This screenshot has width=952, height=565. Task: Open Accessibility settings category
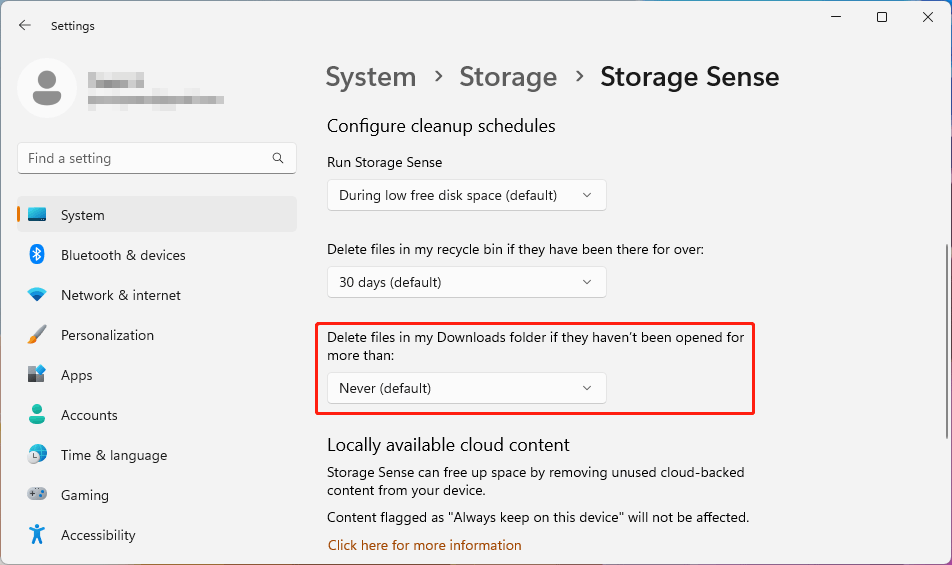click(157, 535)
